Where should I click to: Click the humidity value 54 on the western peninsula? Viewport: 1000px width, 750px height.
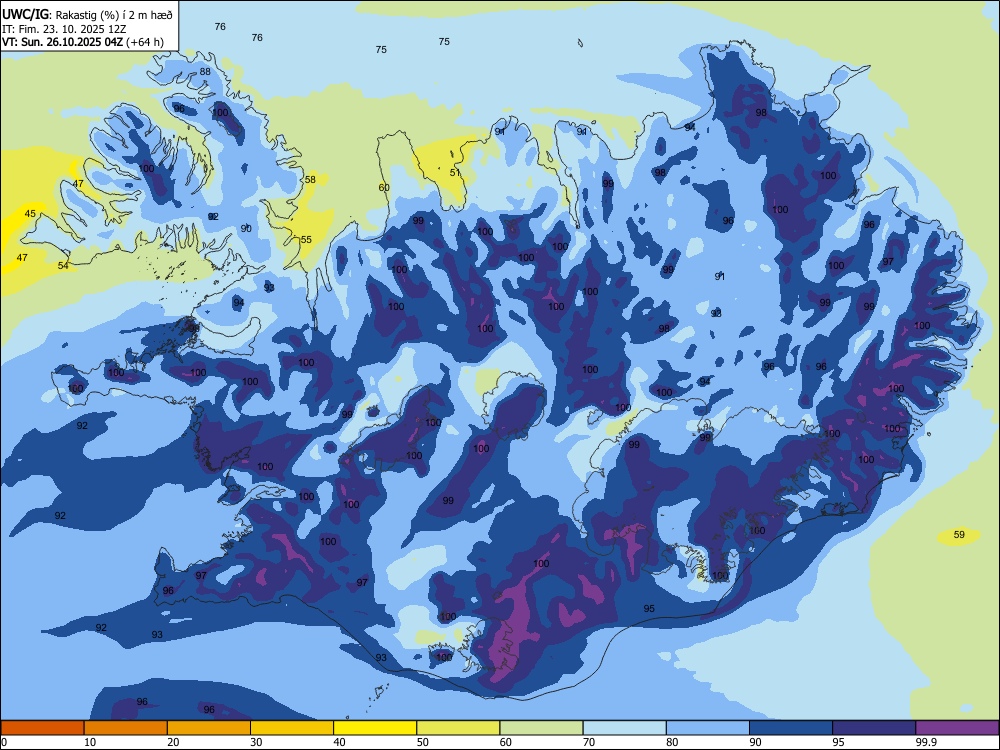[62, 265]
